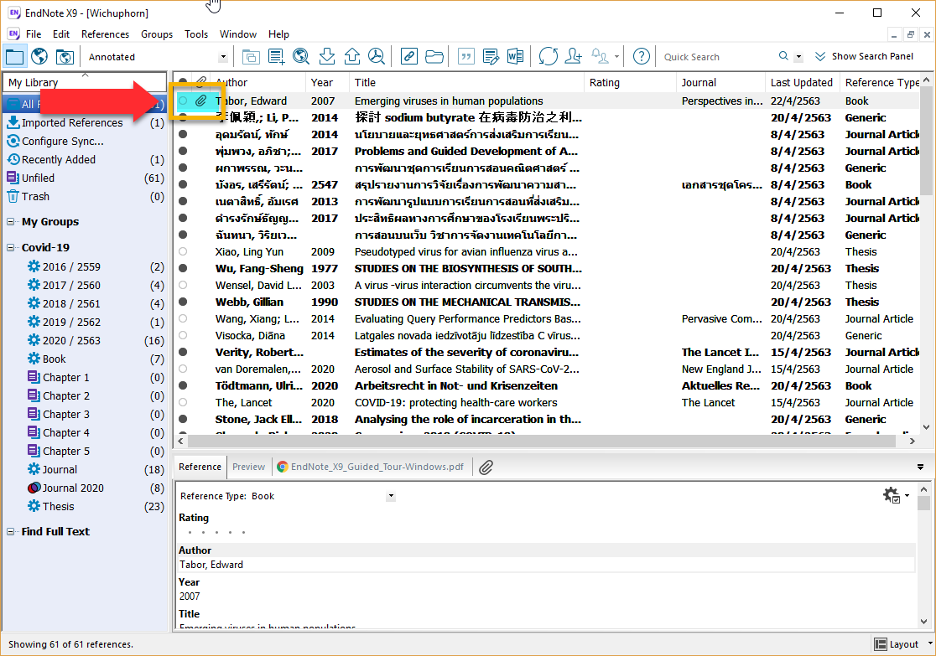Open the Help question mark icon
Image resolution: width=936 pixels, height=656 pixels.
click(642, 57)
